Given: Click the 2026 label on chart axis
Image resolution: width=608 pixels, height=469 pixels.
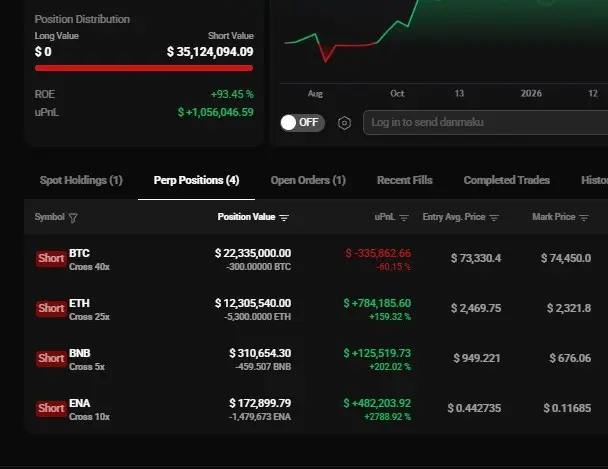Looking at the screenshot, I should click(531, 94).
